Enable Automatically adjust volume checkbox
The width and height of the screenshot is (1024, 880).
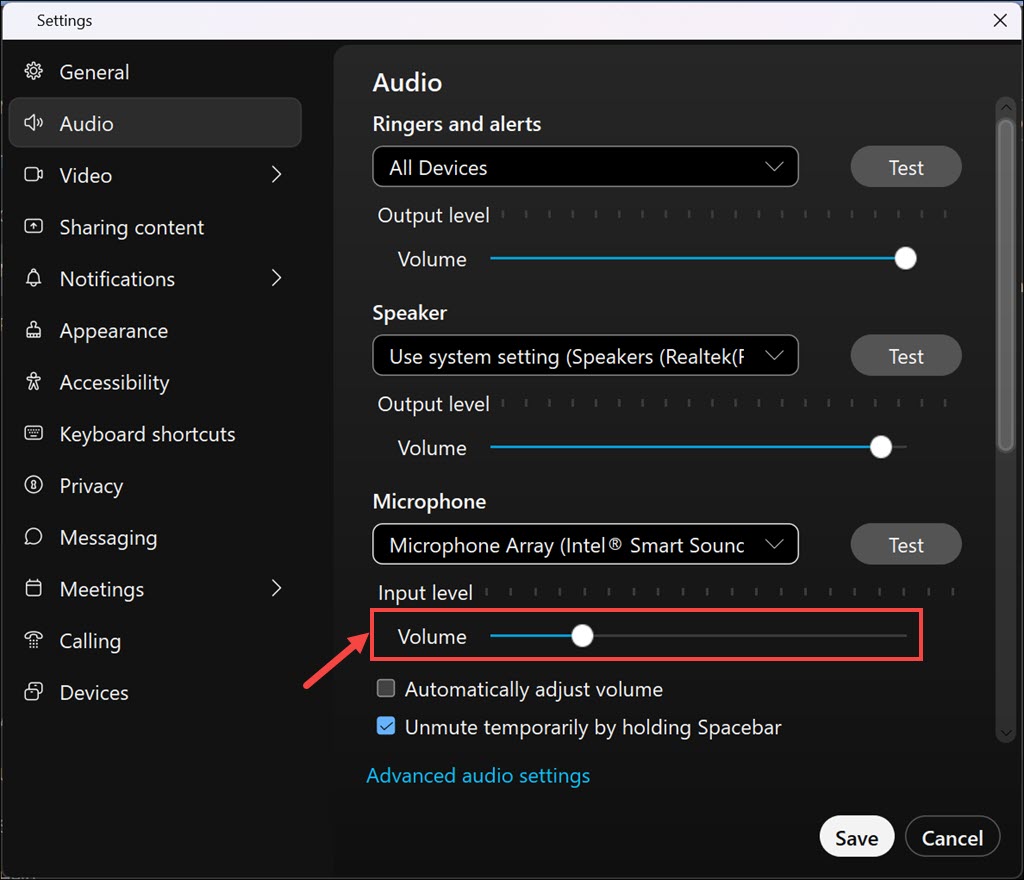386,689
